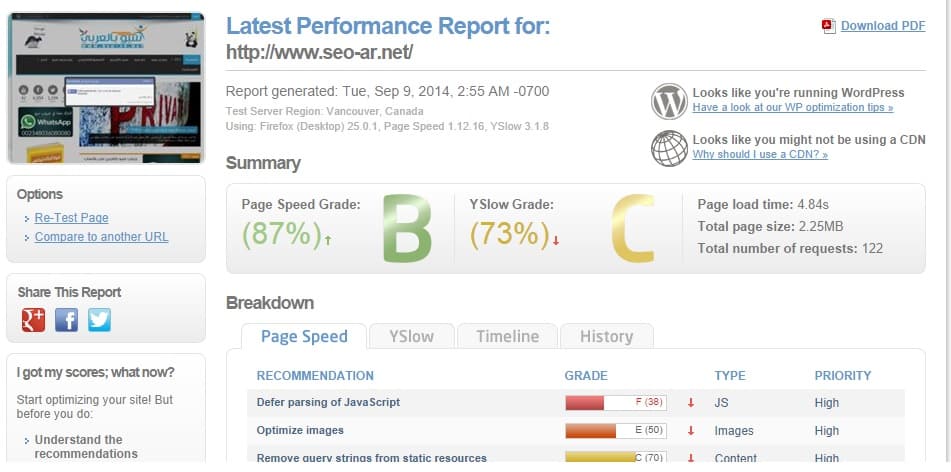
Task: Share report via Twitter icon
Action: 99,320
